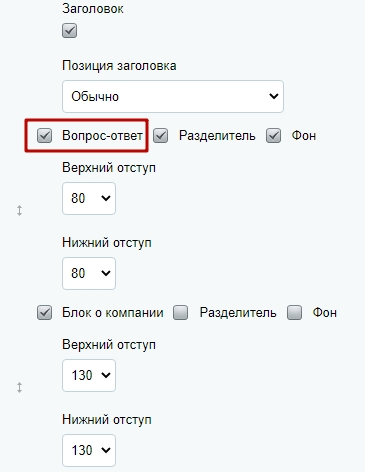Uncheck the Заголовок checkbox
This screenshot has height=472, width=365.
[69, 31]
